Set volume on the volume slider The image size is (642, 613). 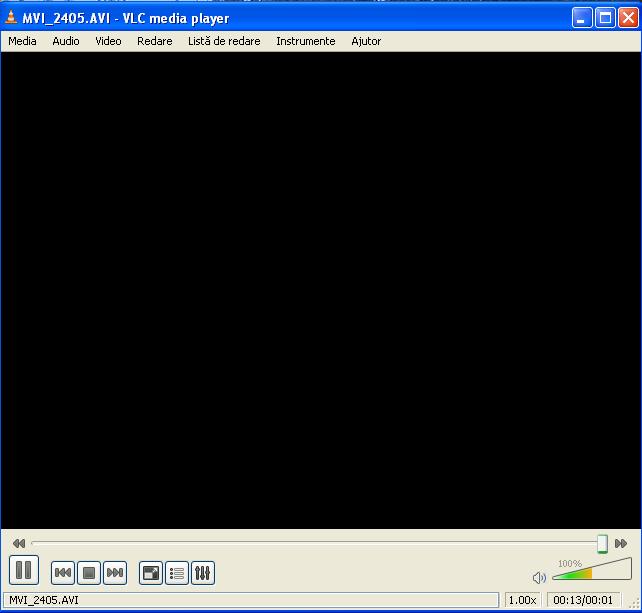[x=592, y=569]
